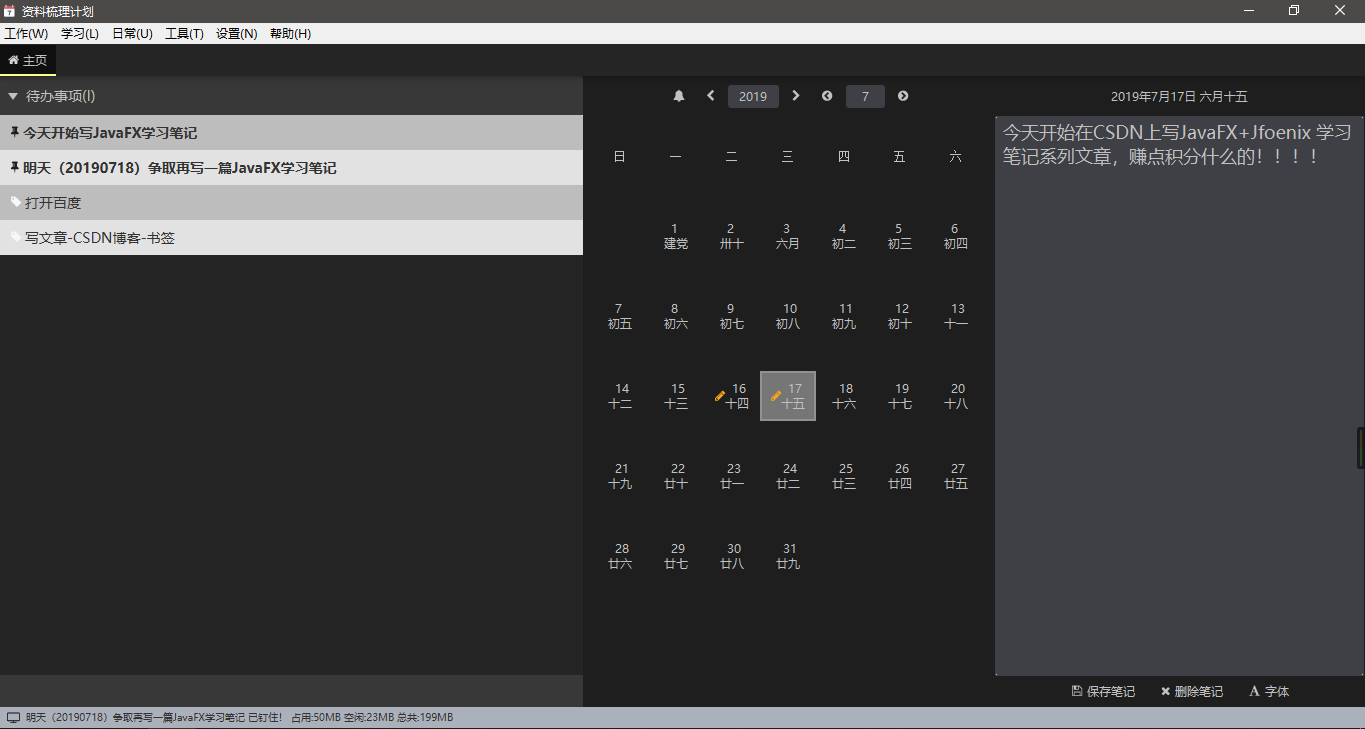
Task: Click the pin icon of 今天开始写JavaFX学习笔记
Action: (15, 132)
